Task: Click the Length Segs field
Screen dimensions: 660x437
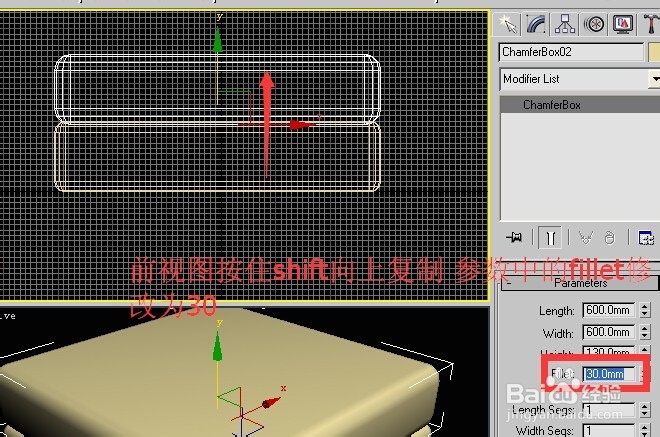Action: pos(609,410)
